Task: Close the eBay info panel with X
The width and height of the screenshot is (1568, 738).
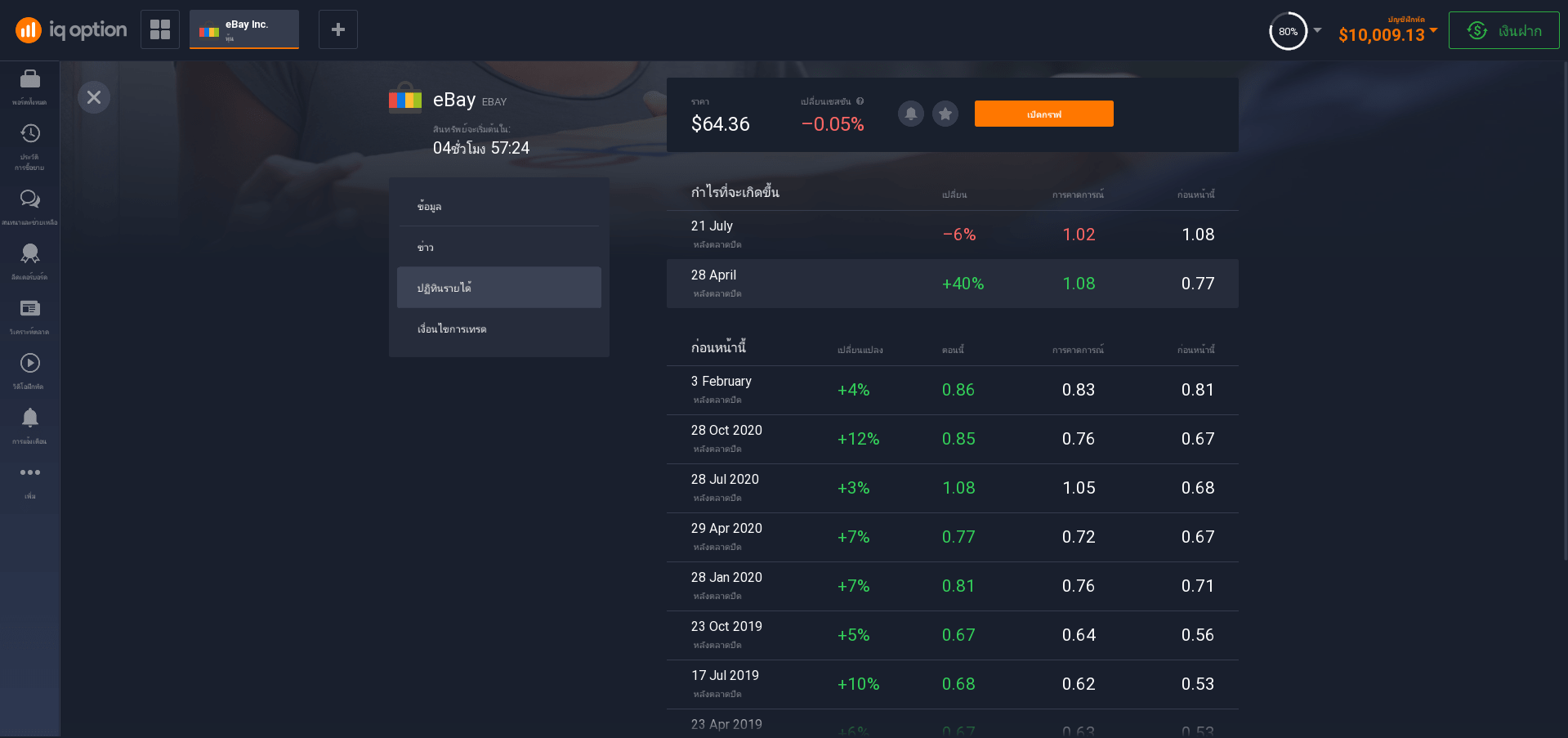Action: 94,97
